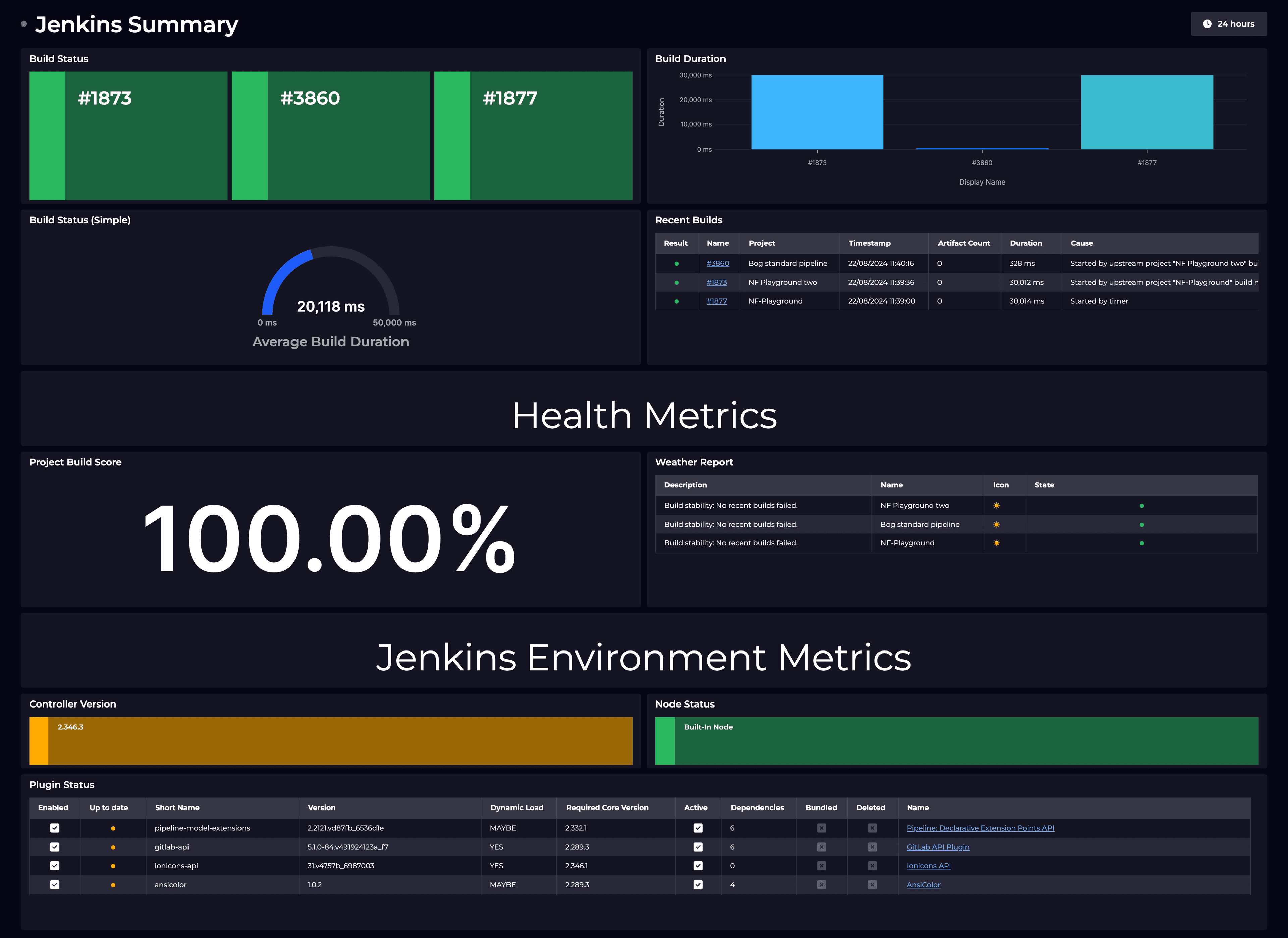Select the Health Metrics section tab
Viewport: 1288px width, 938px height.
point(644,414)
